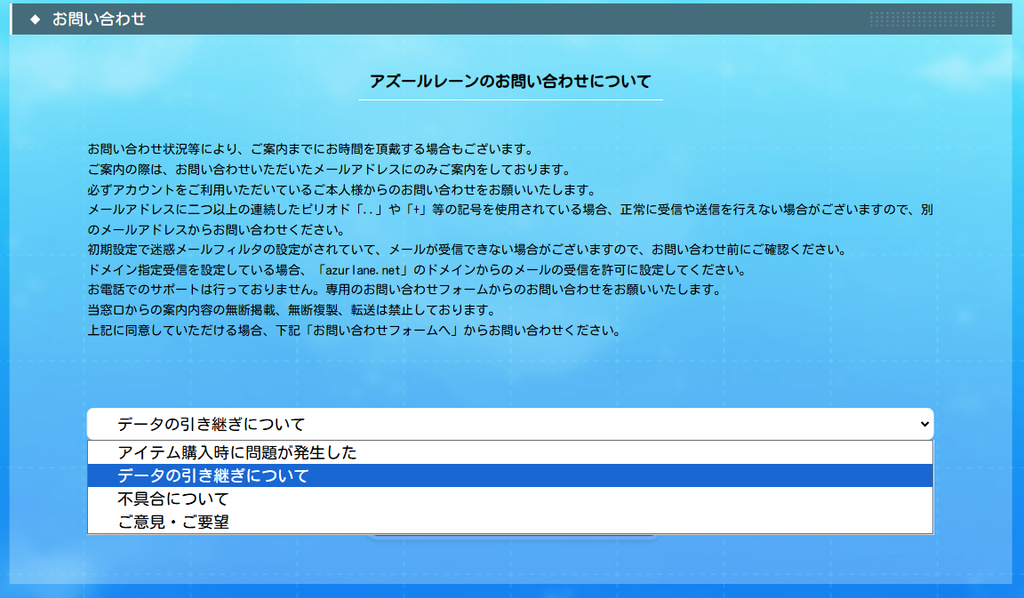Click heading アズールレーンのお問い合わせについて
The height and width of the screenshot is (598, 1024).
click(510, 81)
